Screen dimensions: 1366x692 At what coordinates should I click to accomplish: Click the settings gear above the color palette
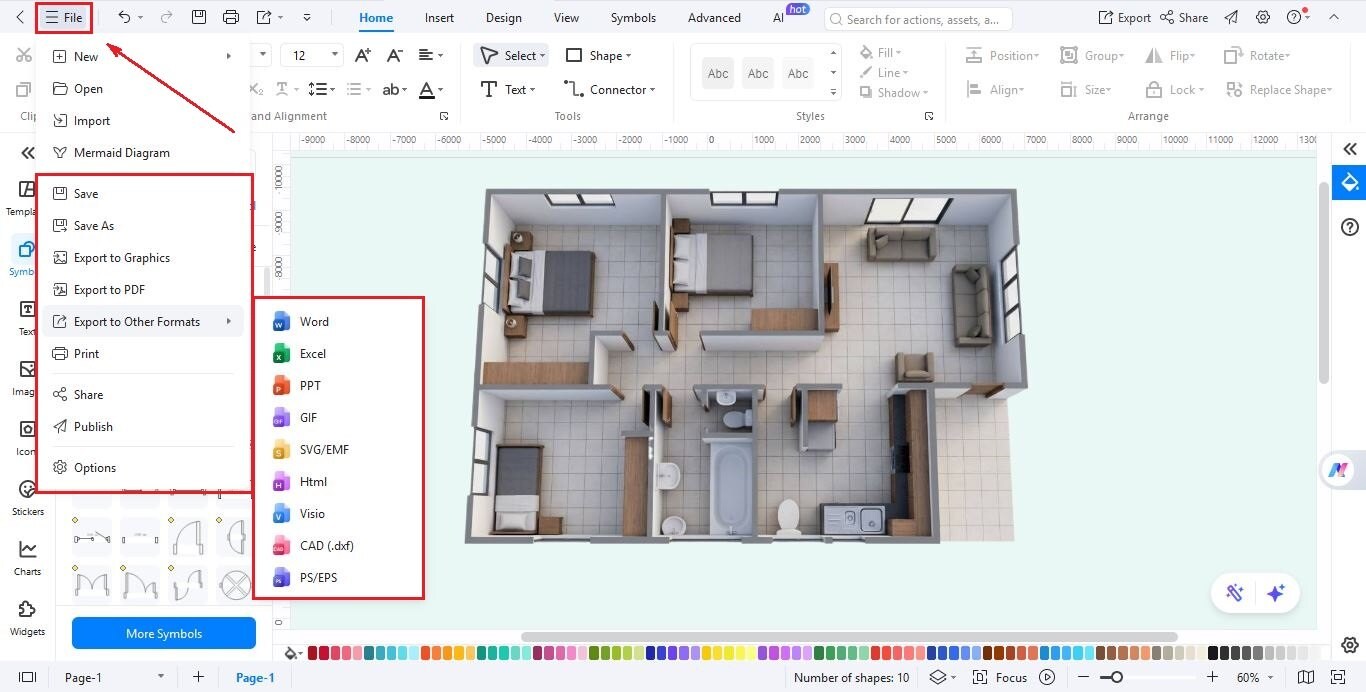(x=1350, y=645)
